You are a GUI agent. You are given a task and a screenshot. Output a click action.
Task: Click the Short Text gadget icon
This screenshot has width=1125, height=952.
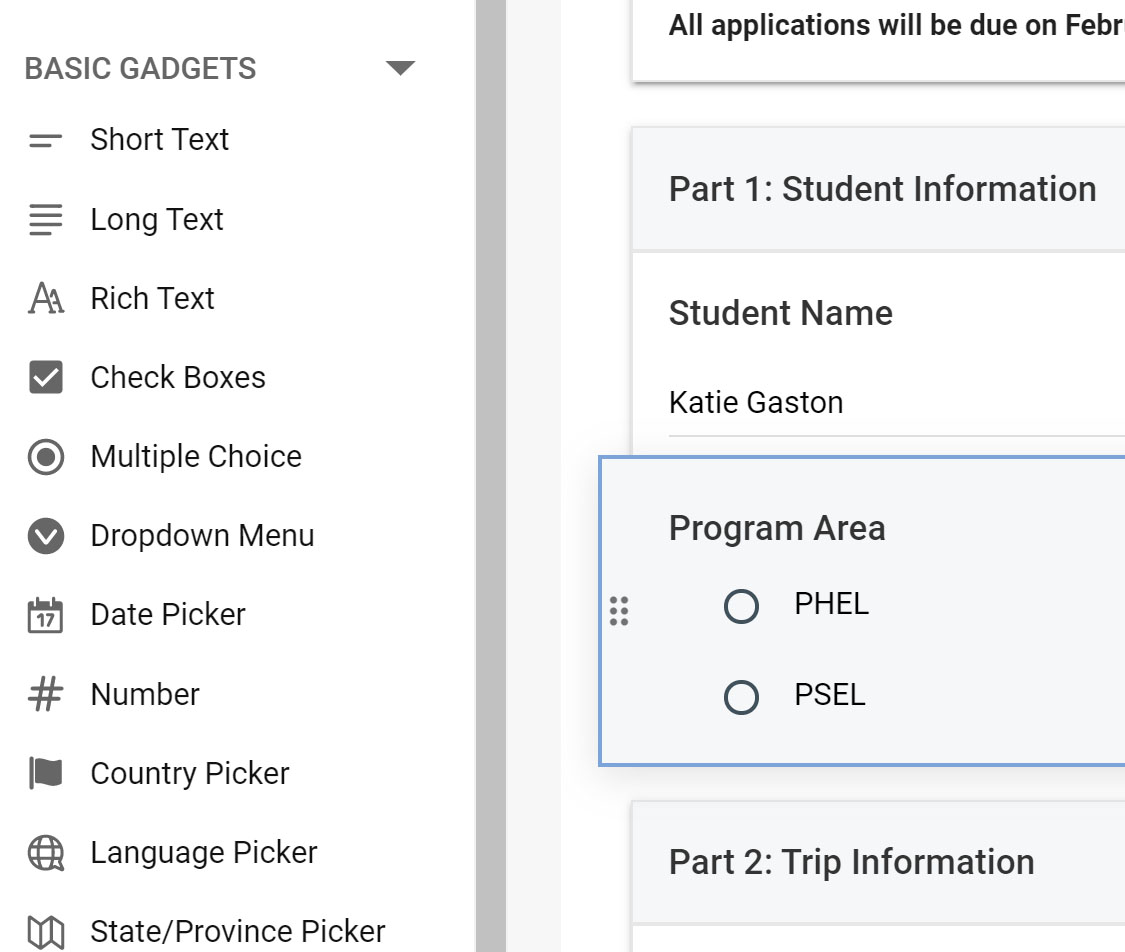click(46, 140)
